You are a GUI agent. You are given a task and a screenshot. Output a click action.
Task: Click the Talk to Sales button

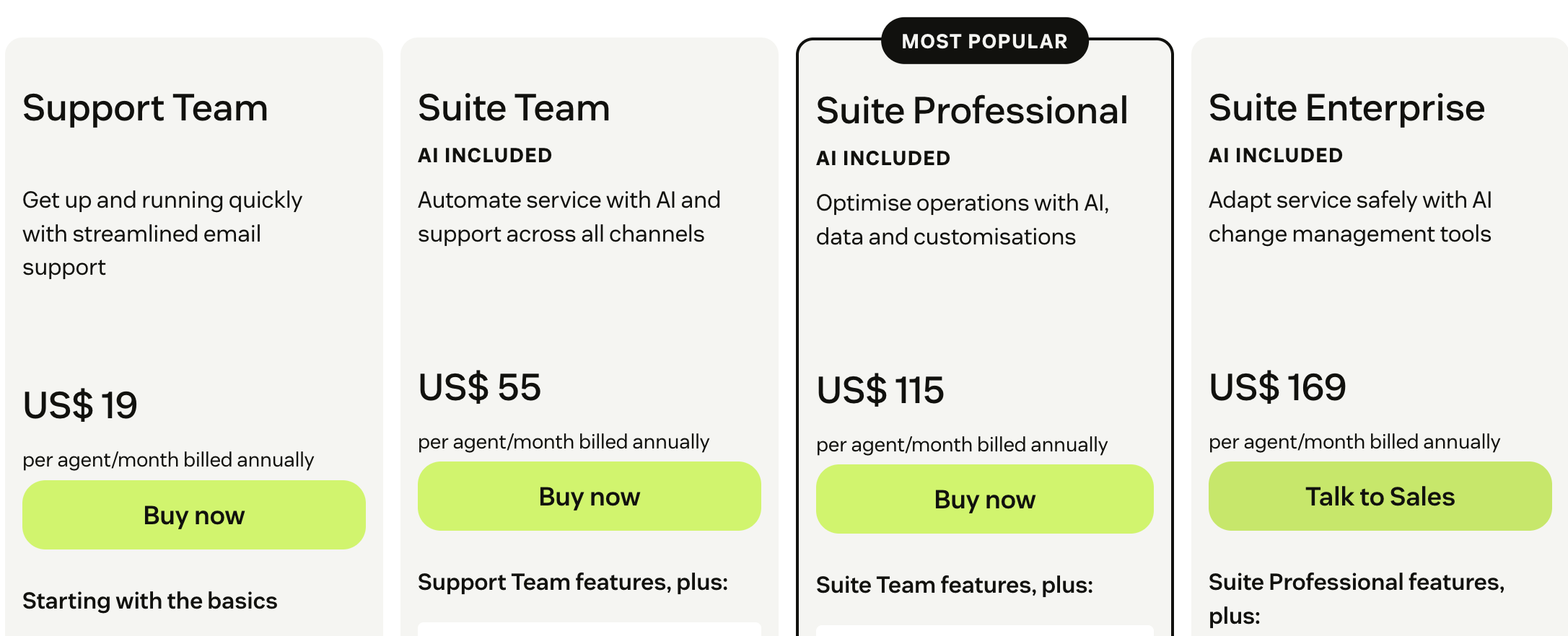[x=1380, y=496]
